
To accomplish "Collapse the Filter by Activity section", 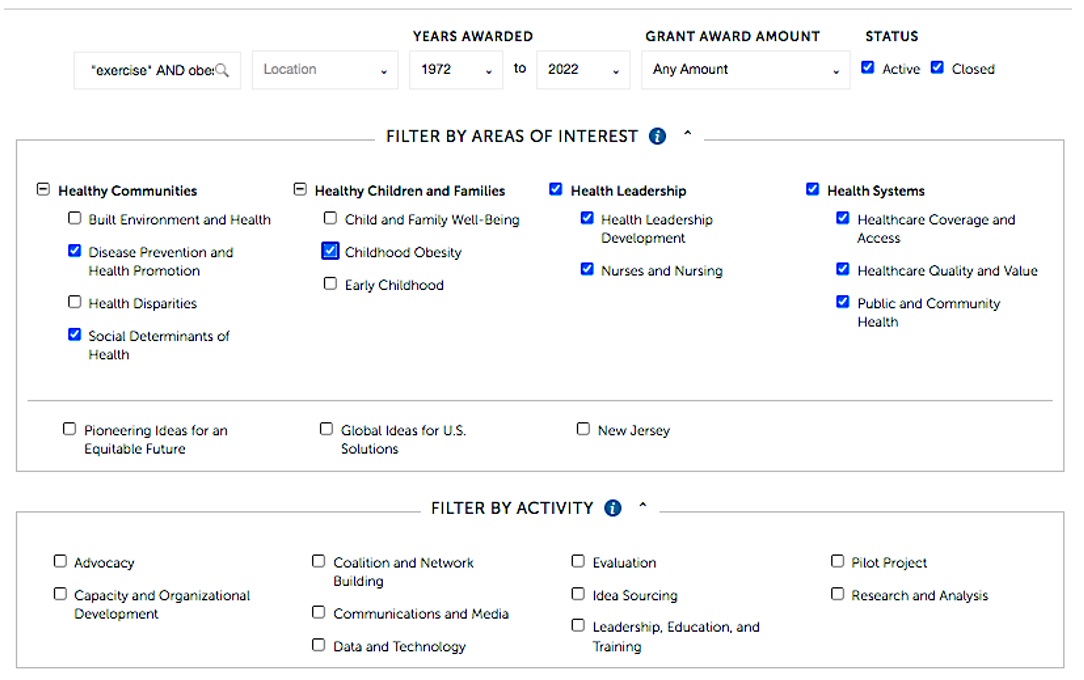I will pyautogui.click(x=643, y=507).
